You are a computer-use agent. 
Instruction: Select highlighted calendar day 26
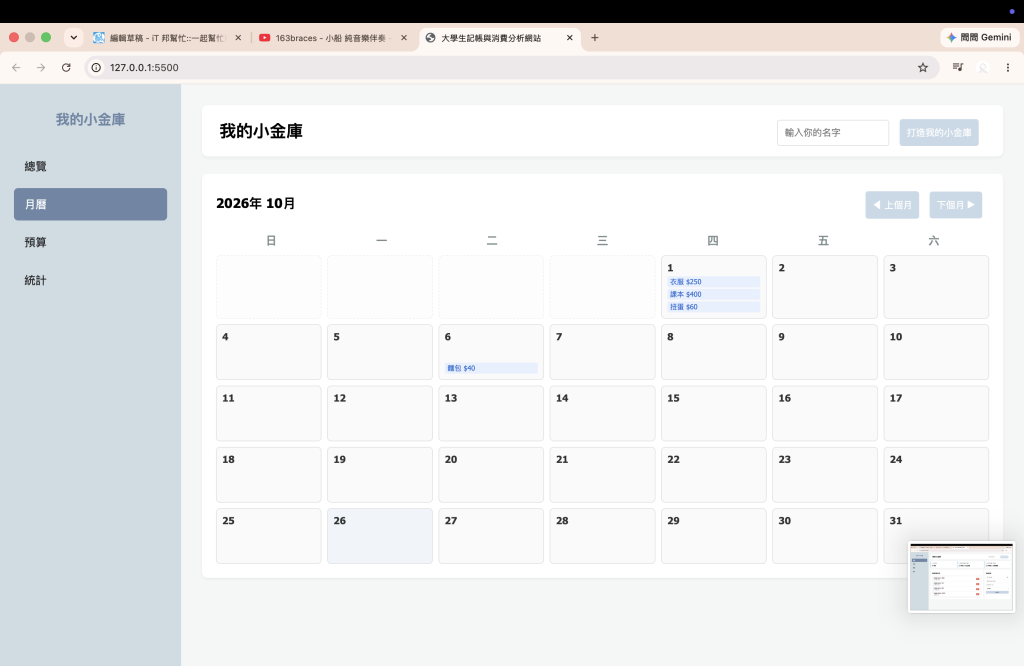tap(380, 536)
